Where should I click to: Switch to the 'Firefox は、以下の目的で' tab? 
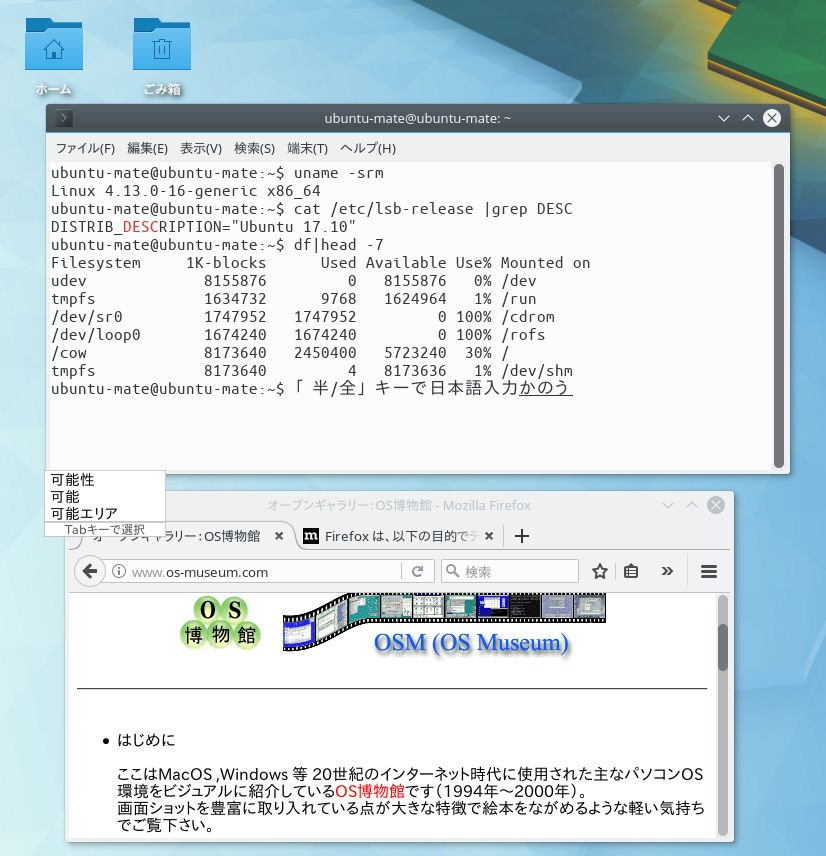(401, 536)
